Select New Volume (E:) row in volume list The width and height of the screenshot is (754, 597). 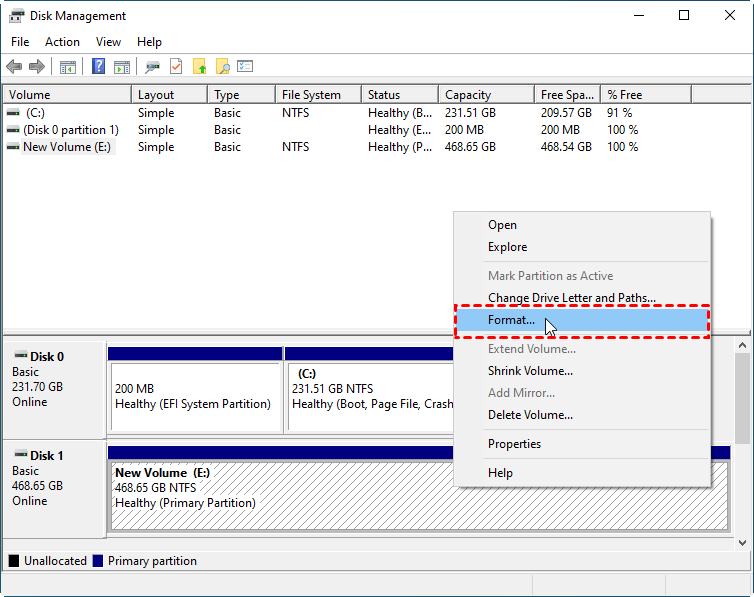tap(68, 147)
